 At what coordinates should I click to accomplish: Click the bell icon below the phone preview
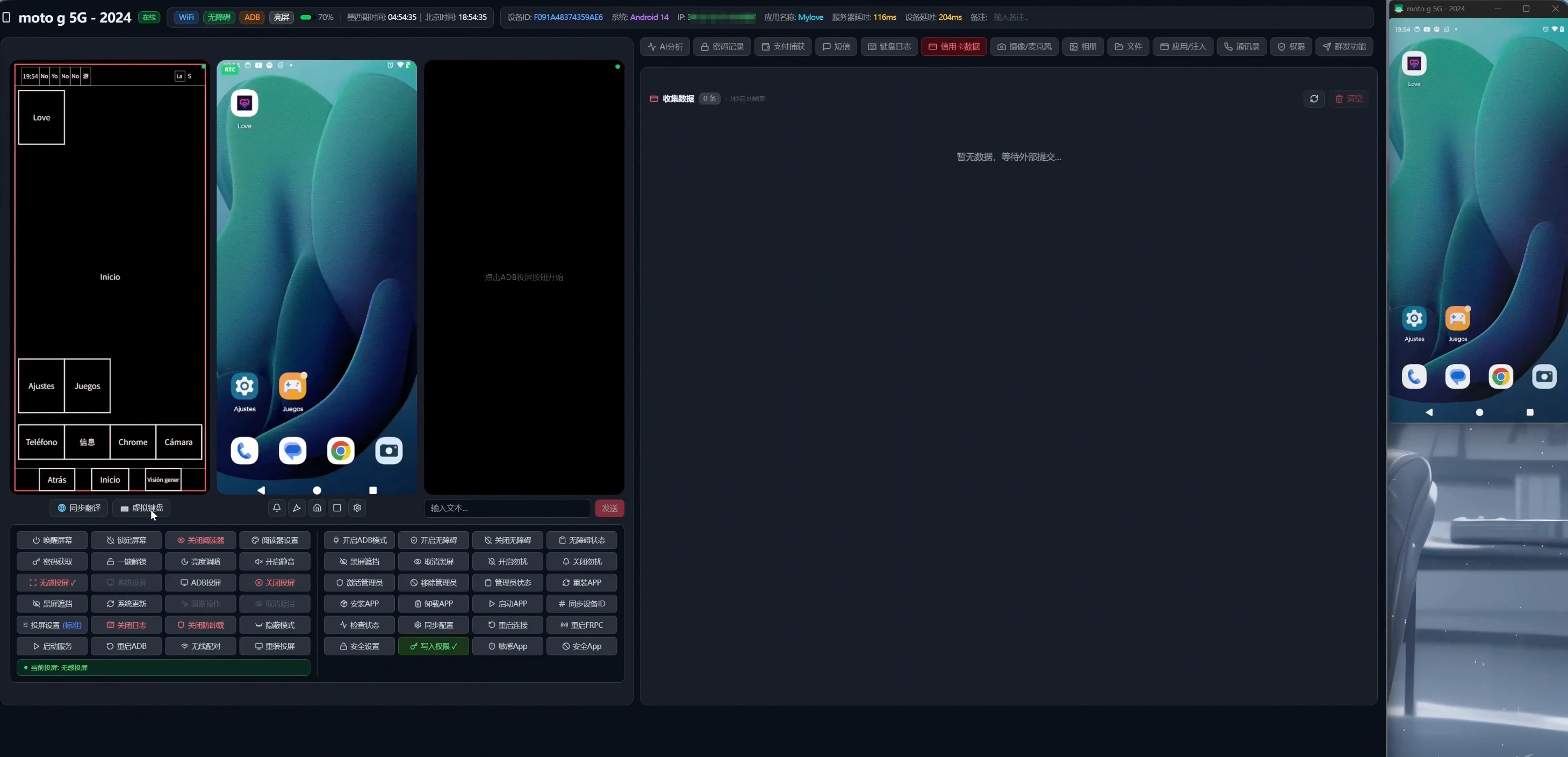[x=276, y=508]
